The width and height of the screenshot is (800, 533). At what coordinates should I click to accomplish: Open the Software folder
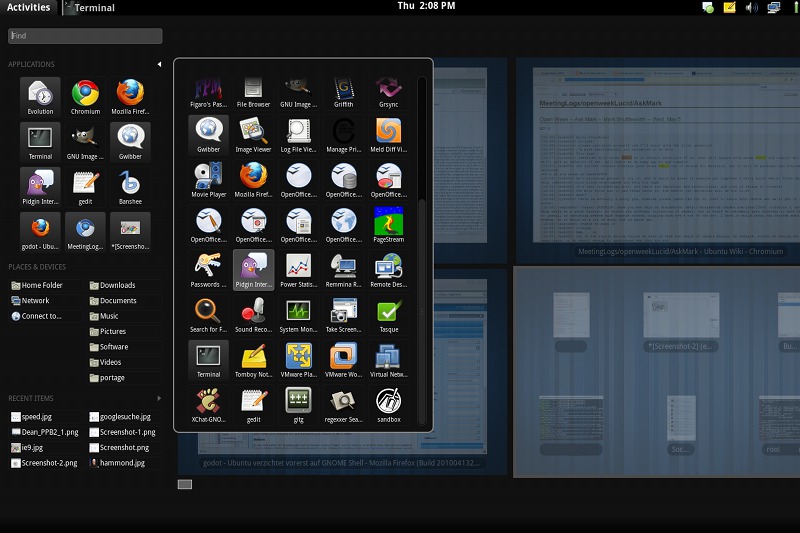click(x=109, y=346)
